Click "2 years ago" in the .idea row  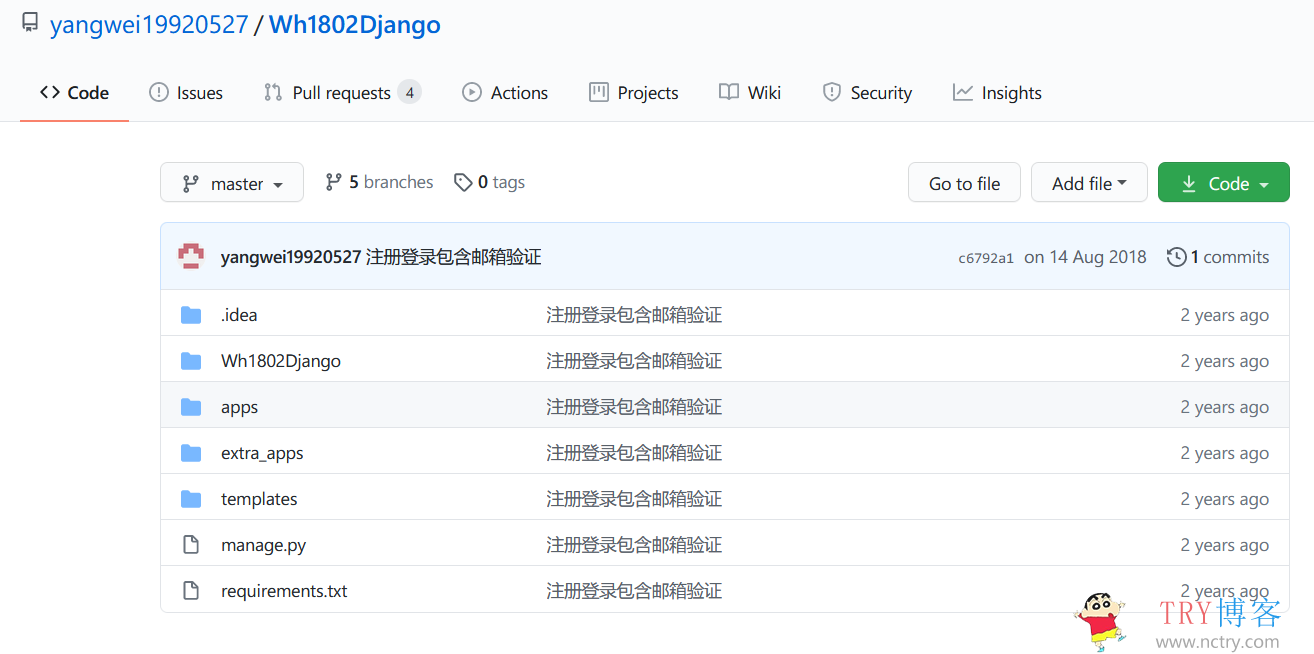1225,315
